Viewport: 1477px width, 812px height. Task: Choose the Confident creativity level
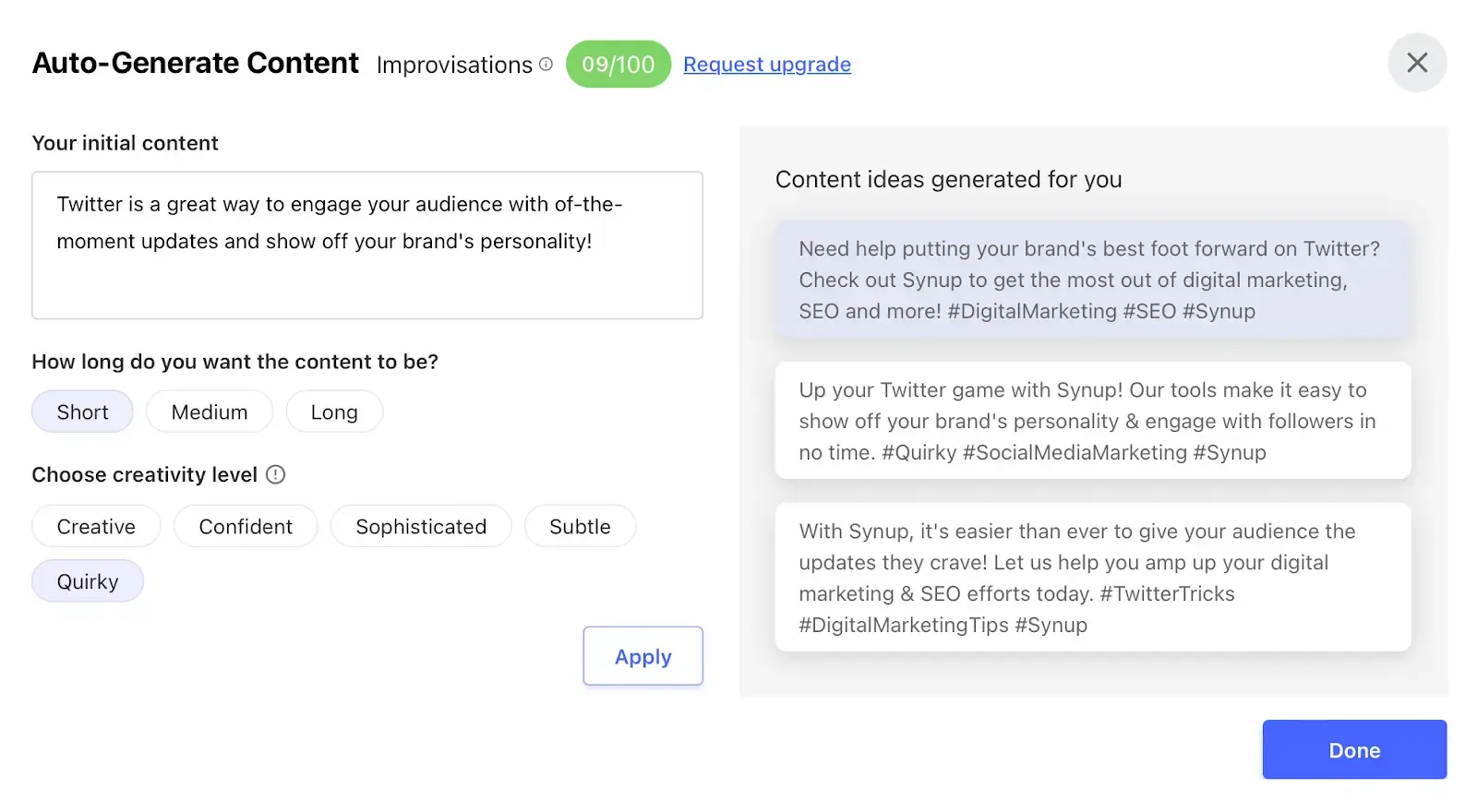246,527
